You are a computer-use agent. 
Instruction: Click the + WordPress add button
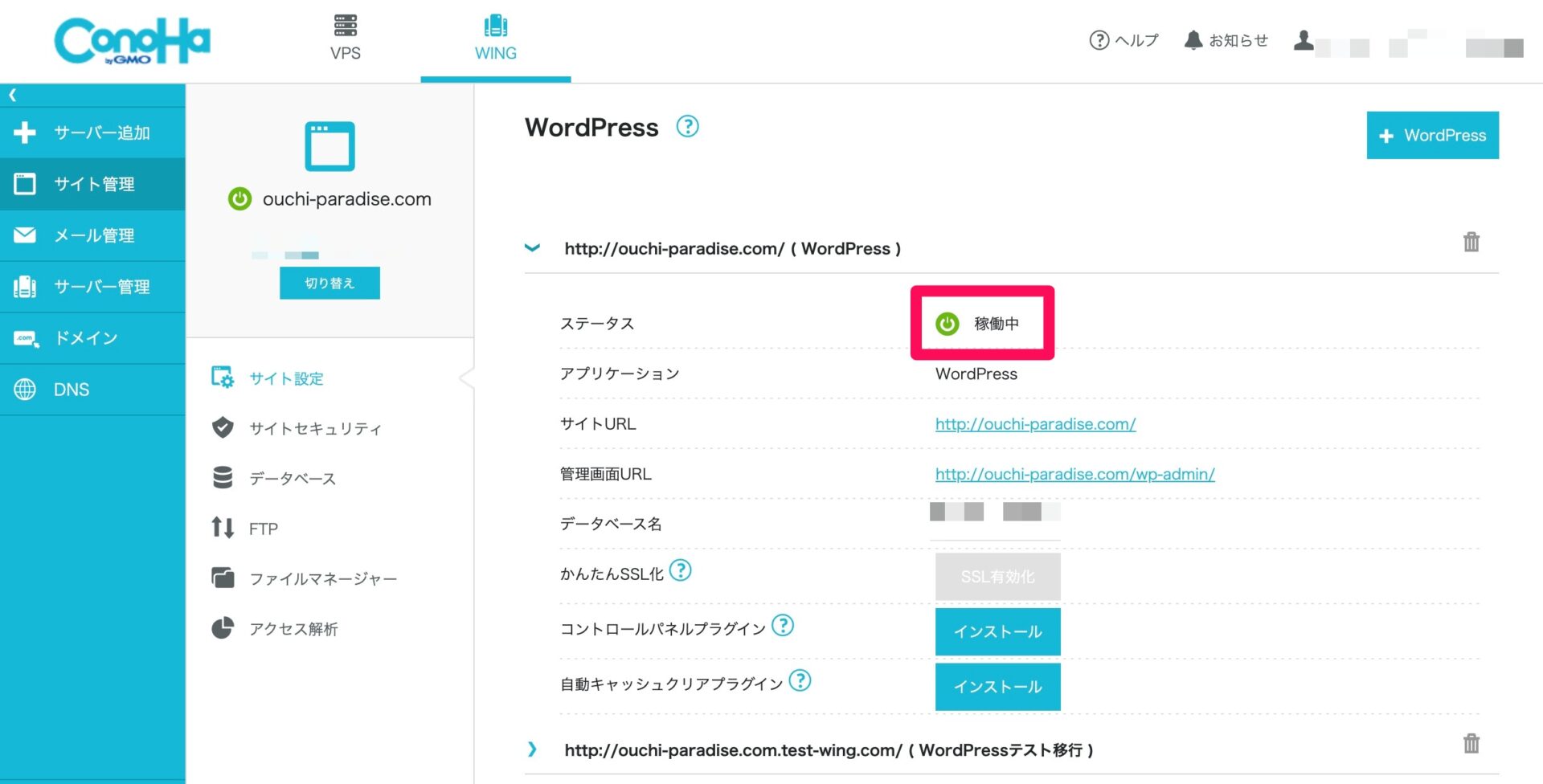(x=1432, y=135)
